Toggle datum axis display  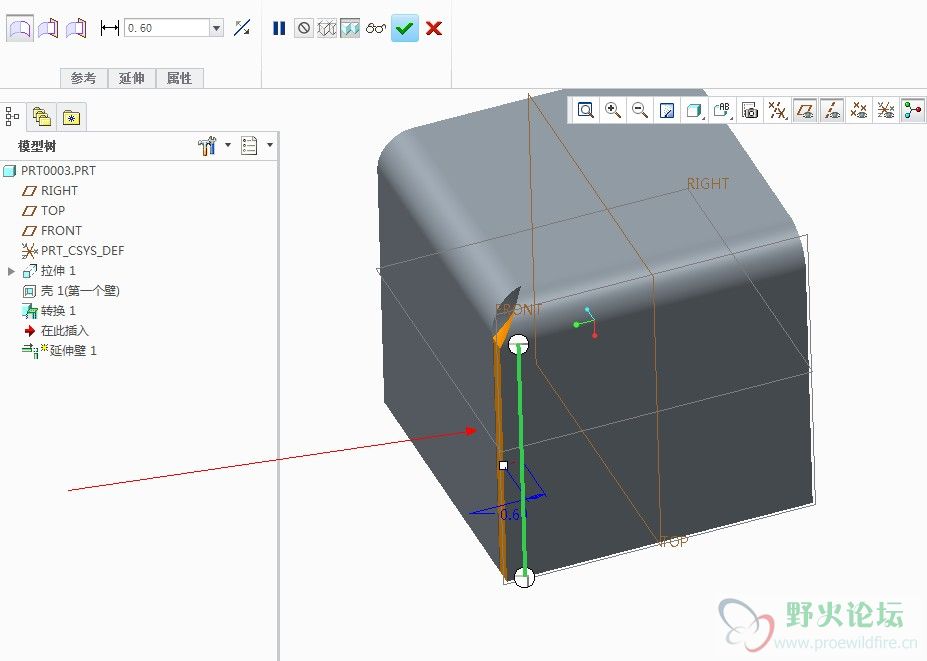click(x=832, y=111)
